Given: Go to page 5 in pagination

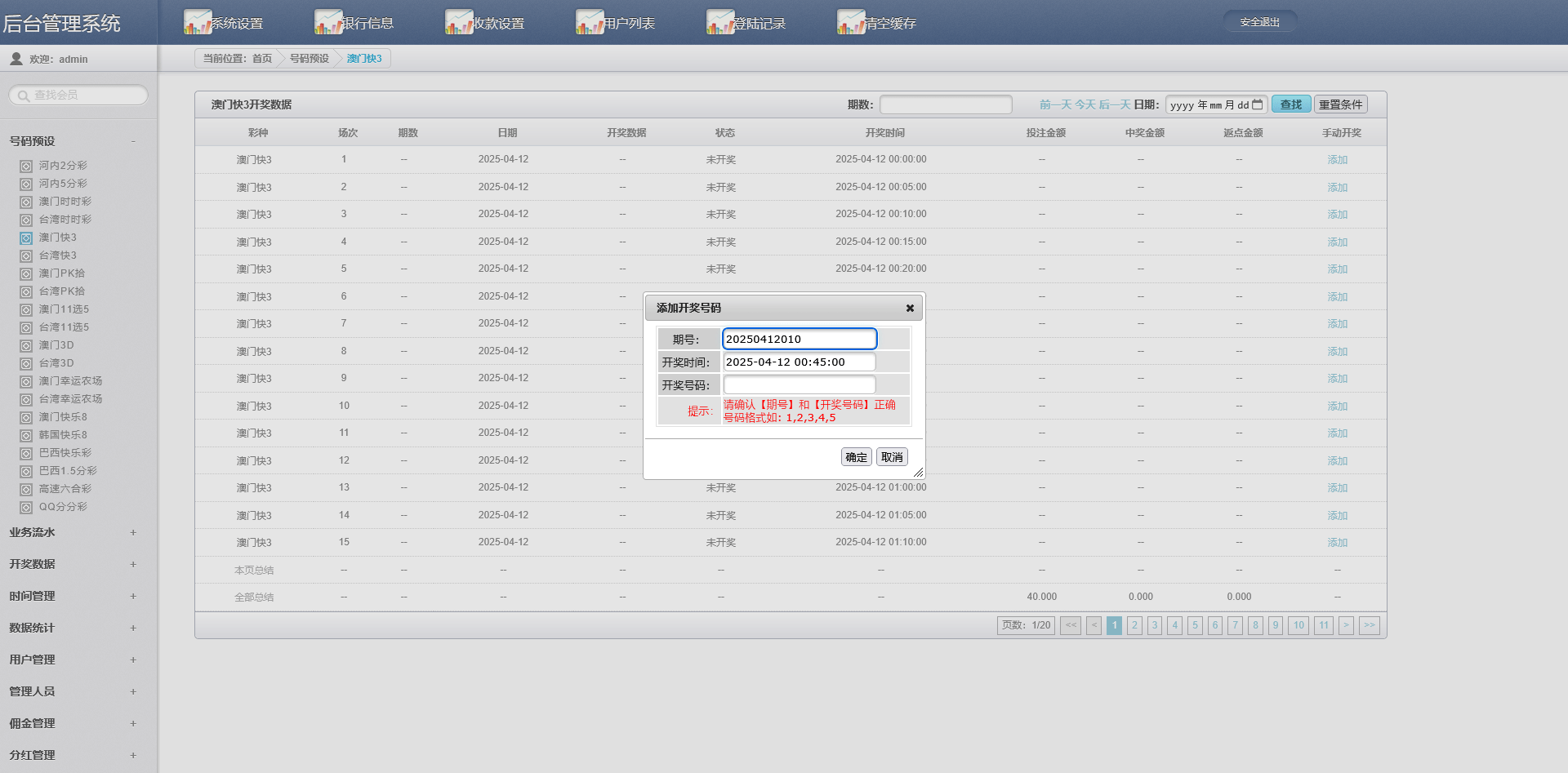Looking at the screenshot, I should (1195, 625).
